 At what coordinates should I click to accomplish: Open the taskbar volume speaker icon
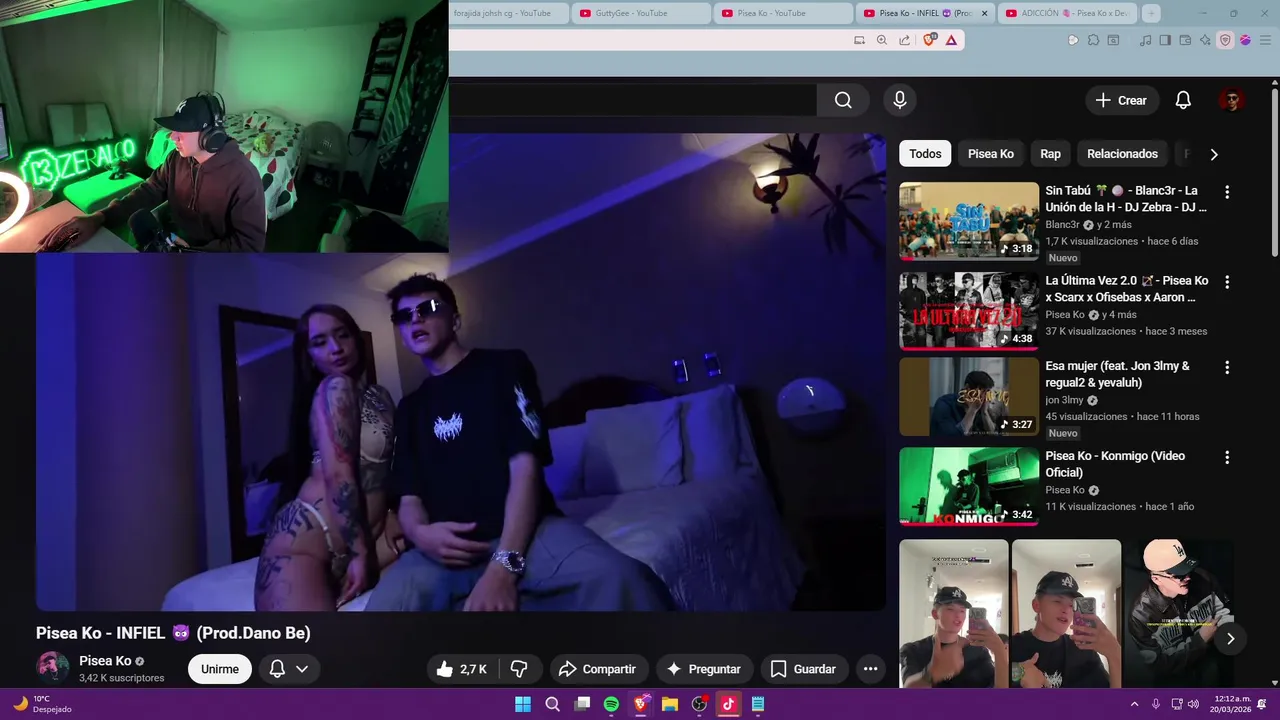pyautogui.click(x=1193, y=704)
